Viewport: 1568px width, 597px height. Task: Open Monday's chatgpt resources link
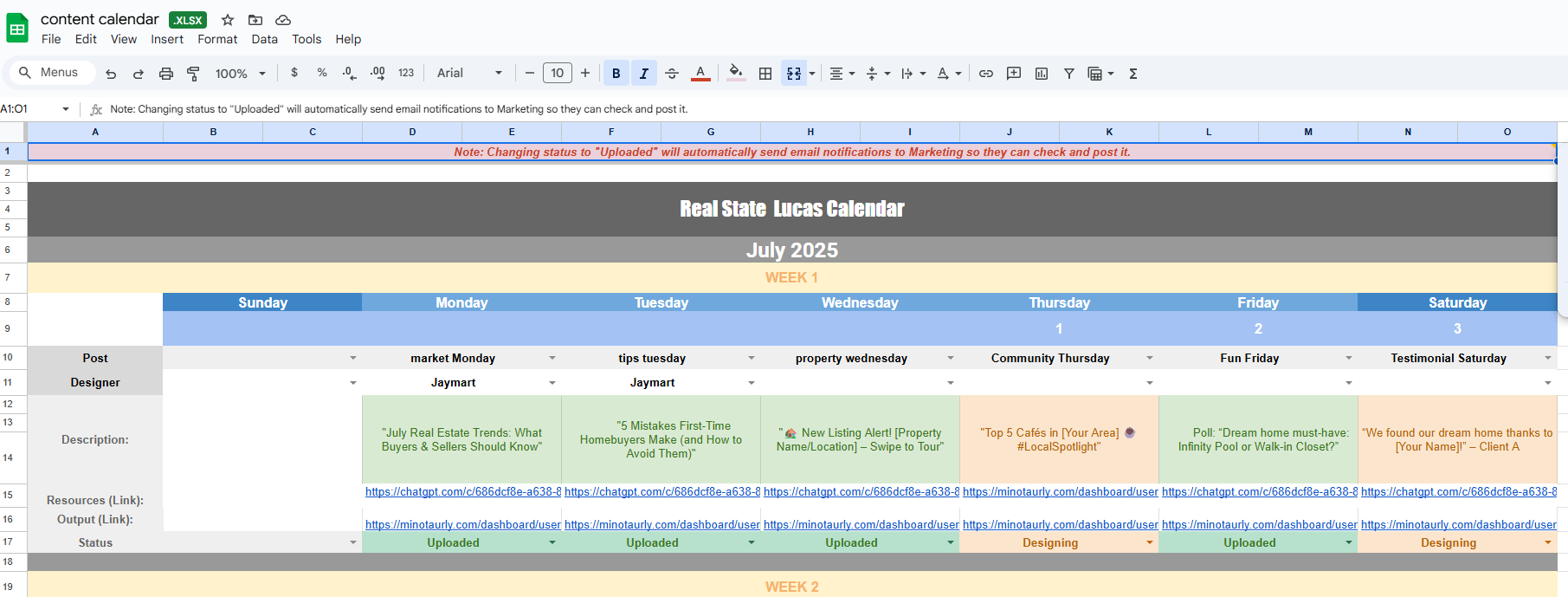[463, 491]
